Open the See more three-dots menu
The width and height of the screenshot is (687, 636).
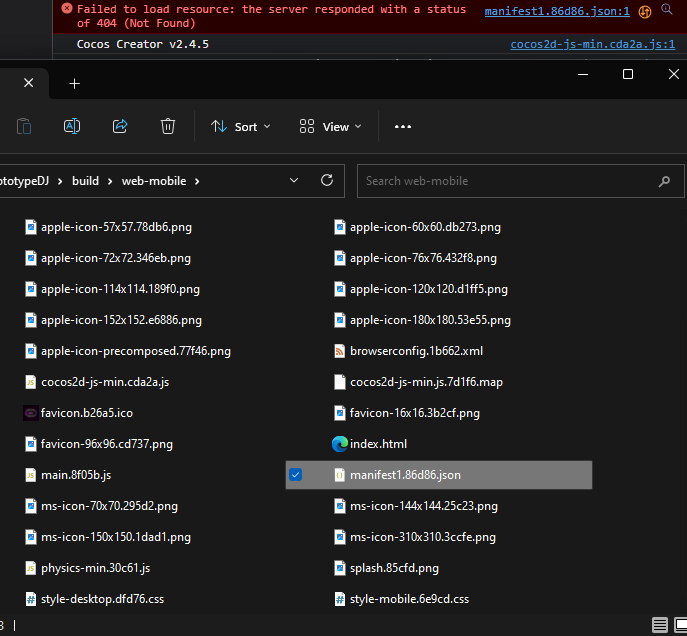[403, 127]
